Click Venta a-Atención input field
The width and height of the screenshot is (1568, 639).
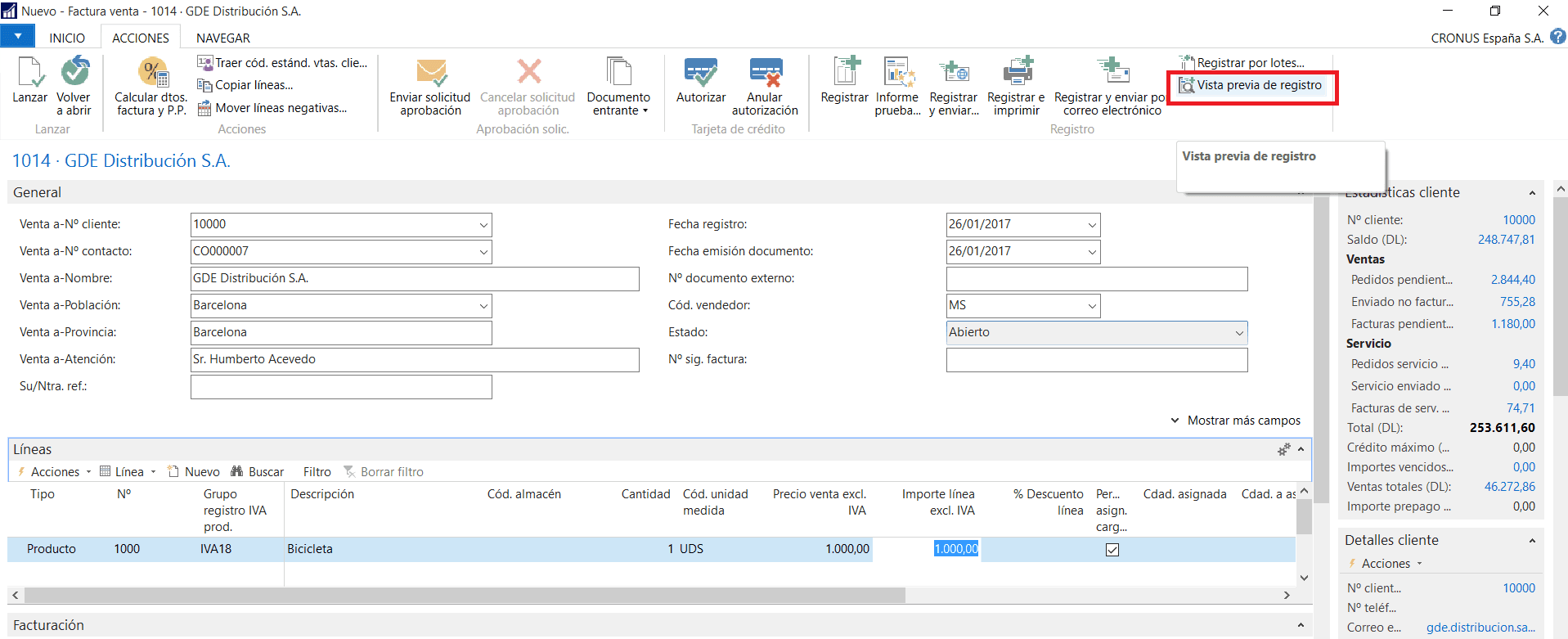coord(415,360)
